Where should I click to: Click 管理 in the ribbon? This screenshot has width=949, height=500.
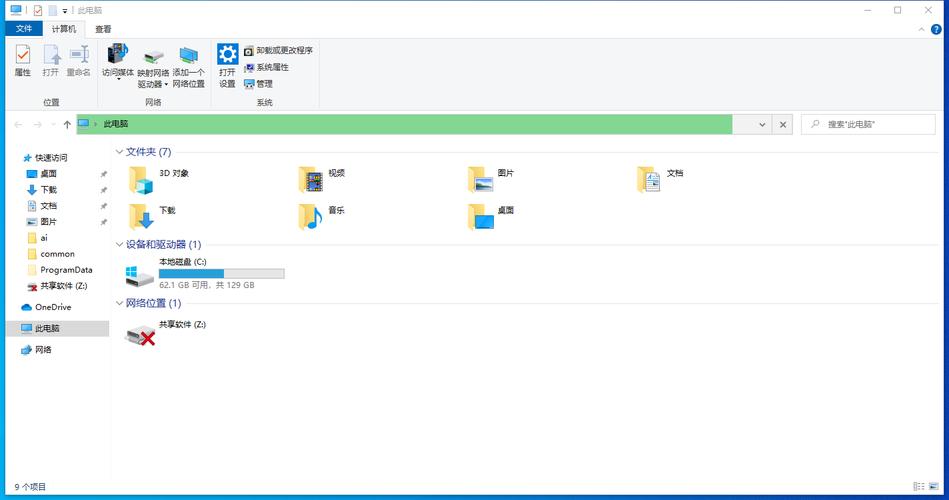point(258,84)
